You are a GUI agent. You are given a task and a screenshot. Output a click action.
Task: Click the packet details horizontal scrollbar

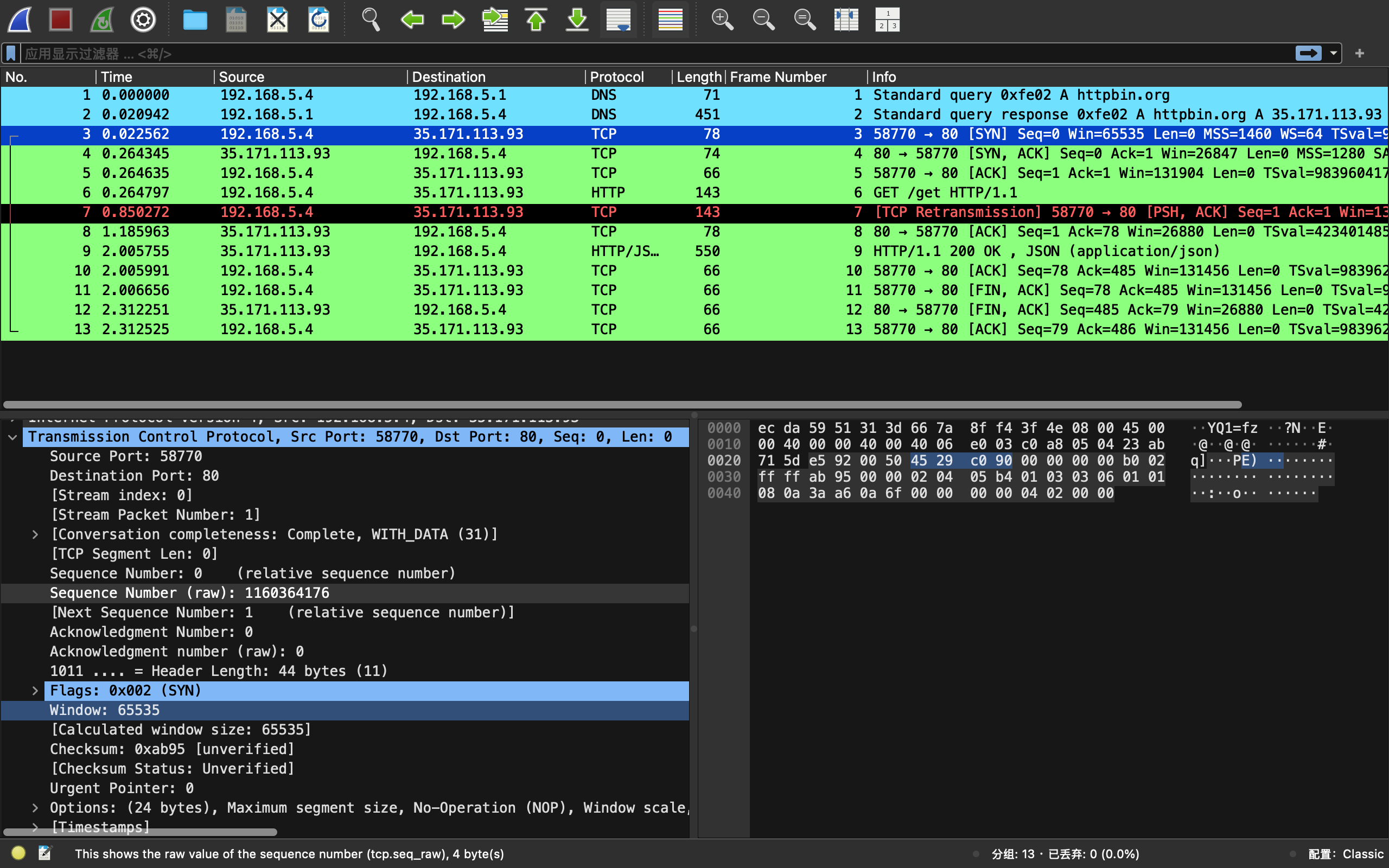(140, 832)
